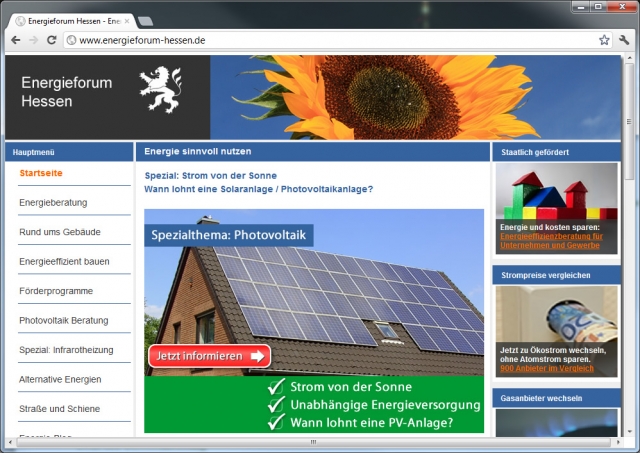The height and width of the screenshot is (453, 640).
Task: Click Unabhängige Energieversorgung checkmark line
Action: coord(374,404)
